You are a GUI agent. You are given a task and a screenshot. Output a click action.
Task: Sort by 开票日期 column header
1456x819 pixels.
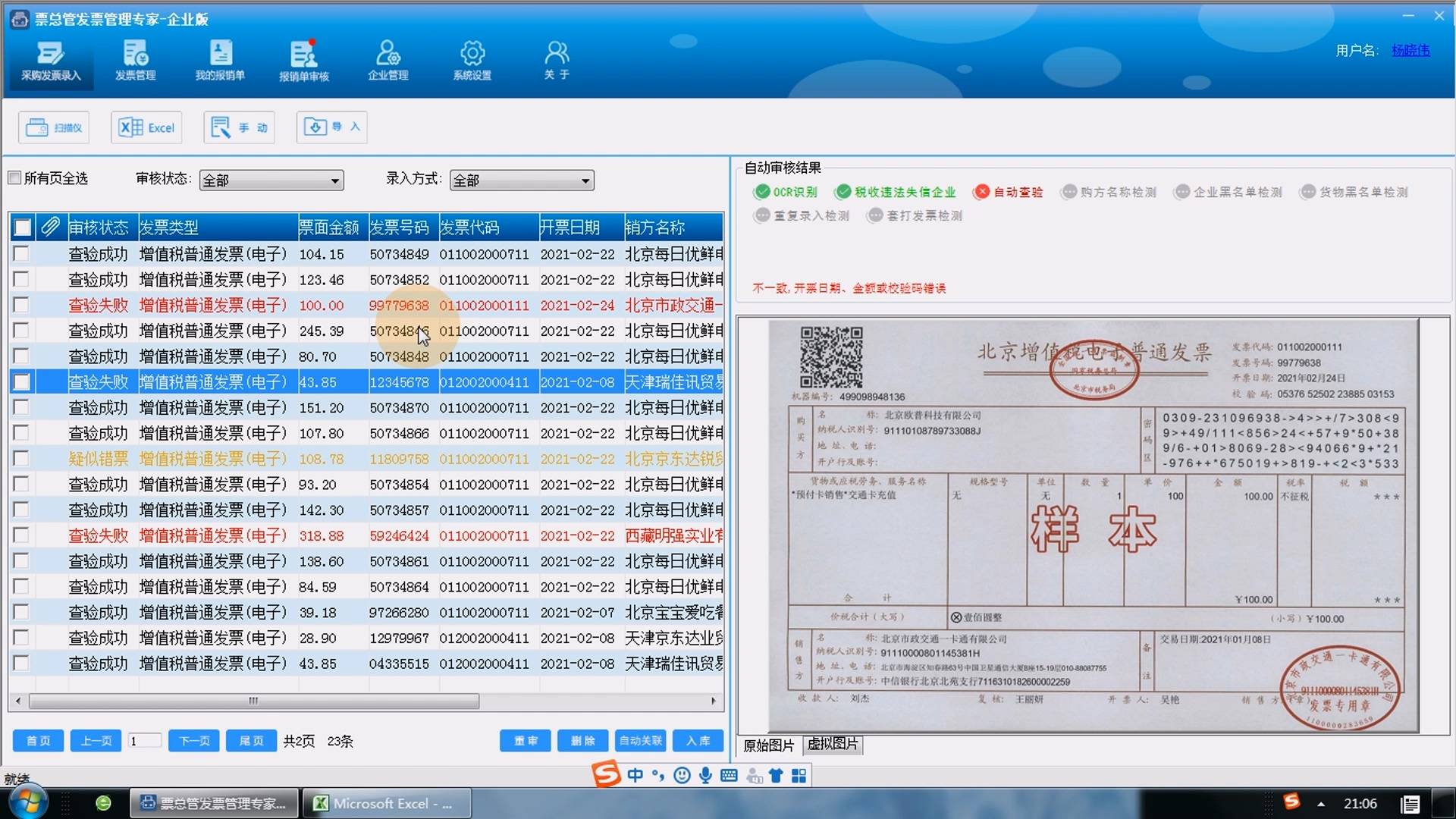click(580, 227)
